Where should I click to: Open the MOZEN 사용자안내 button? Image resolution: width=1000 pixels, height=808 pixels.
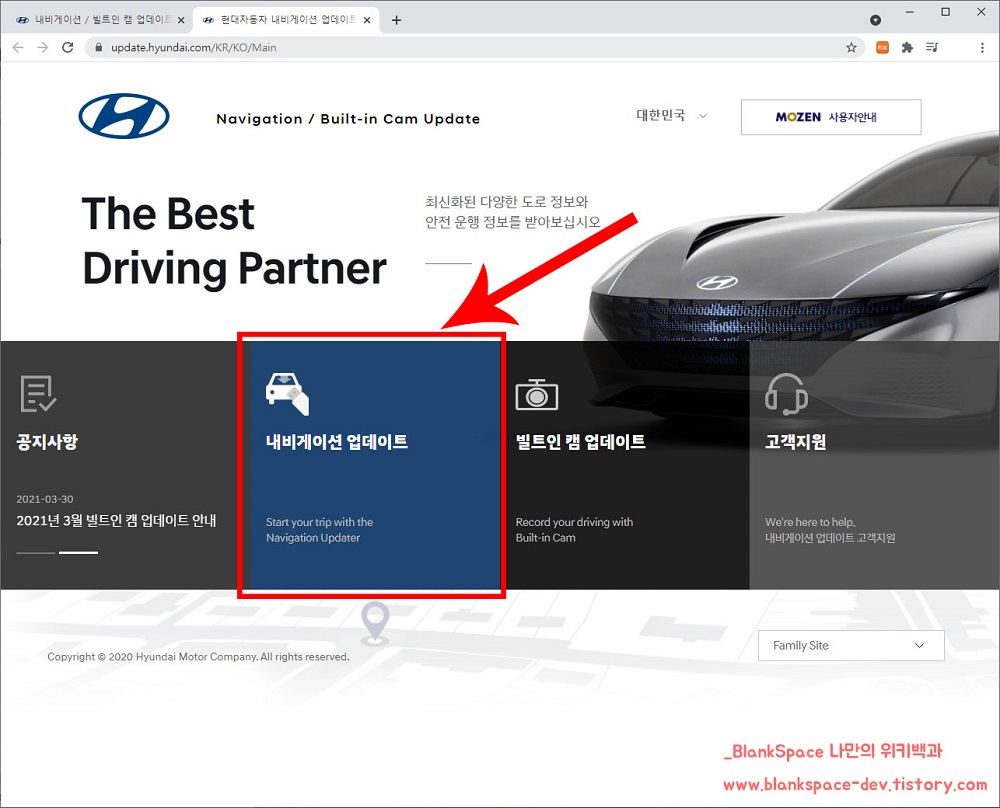(831, 117)
